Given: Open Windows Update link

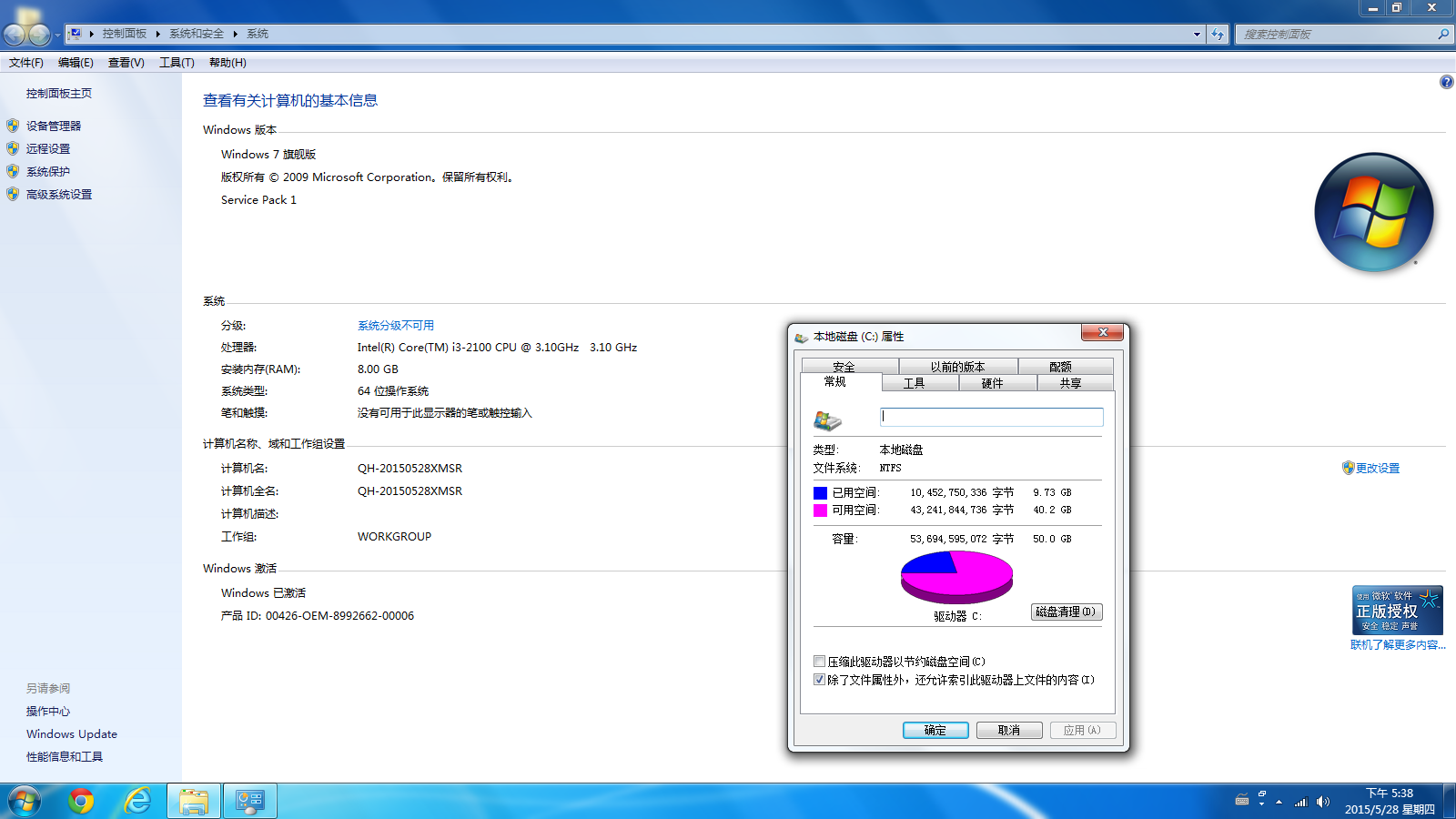Looking at the screenshot, I should [72, 733].
